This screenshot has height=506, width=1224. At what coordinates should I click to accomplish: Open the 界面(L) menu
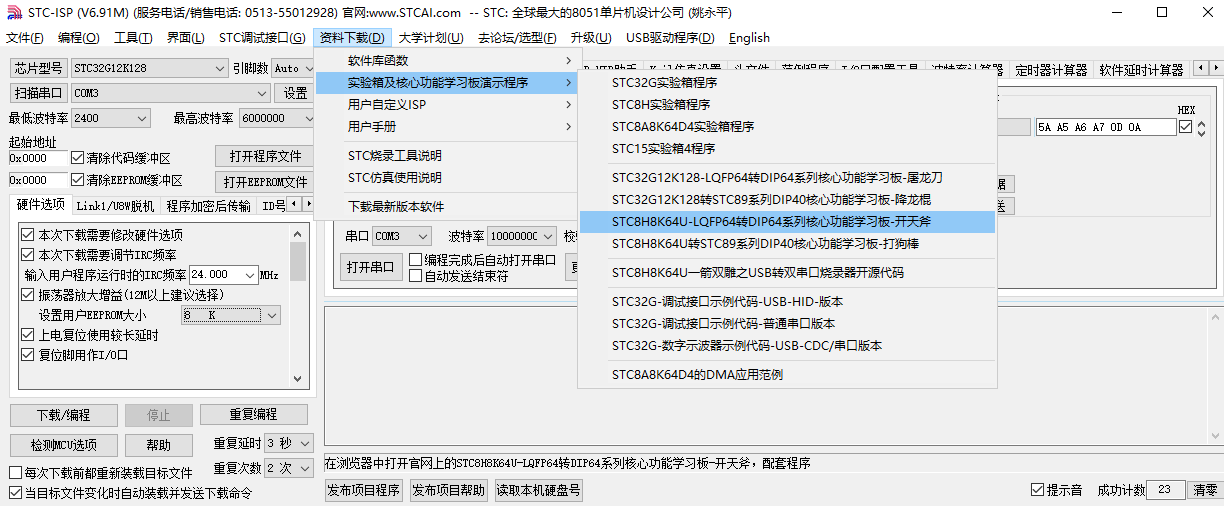click(185, 38)
